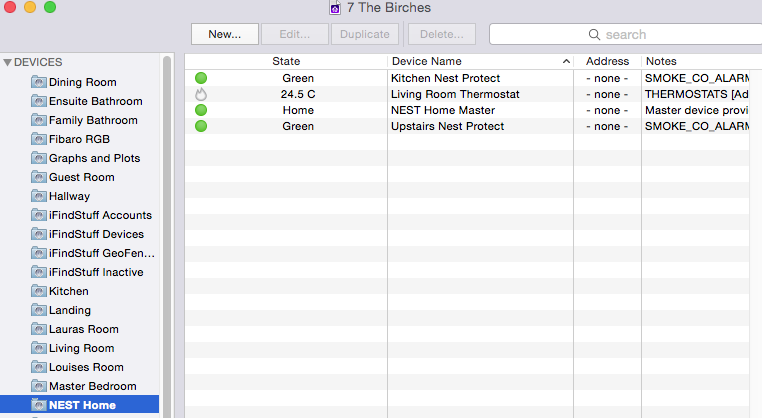Click the NEST Home folder icon
Viewport: 762px width, 418px height.
(39, 404)
